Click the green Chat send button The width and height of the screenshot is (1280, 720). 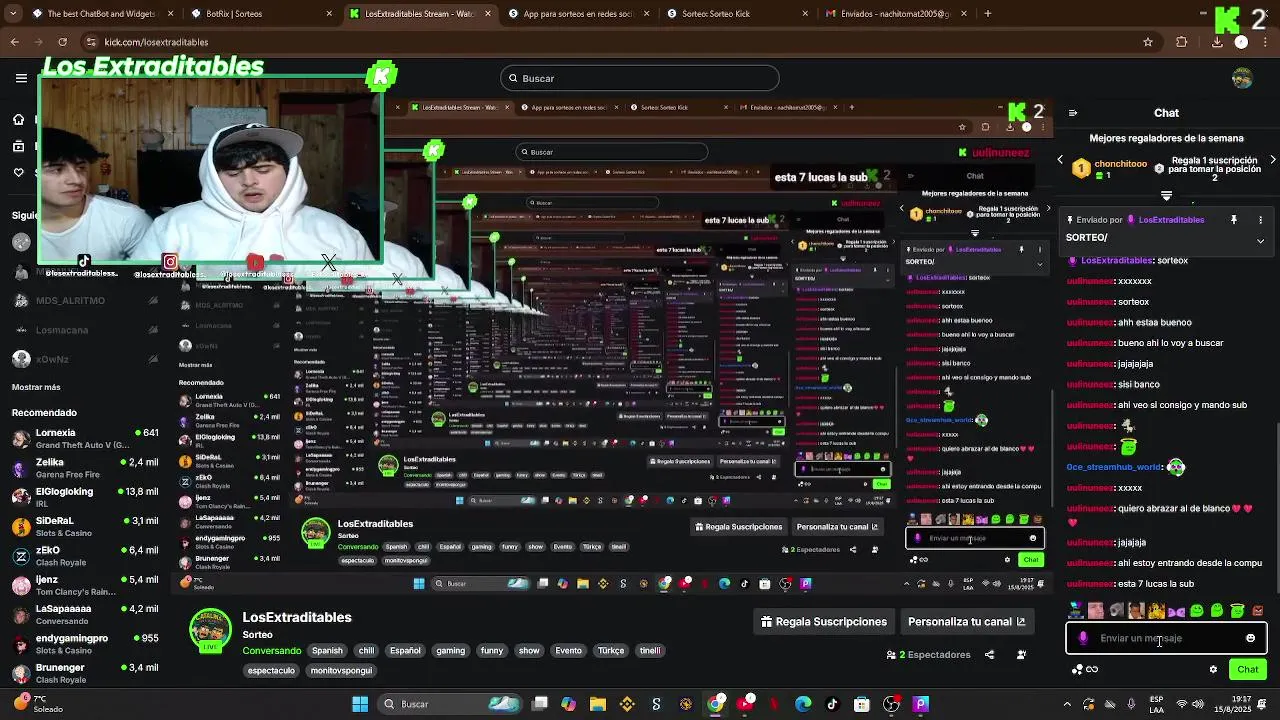(x=1248, y=669)
